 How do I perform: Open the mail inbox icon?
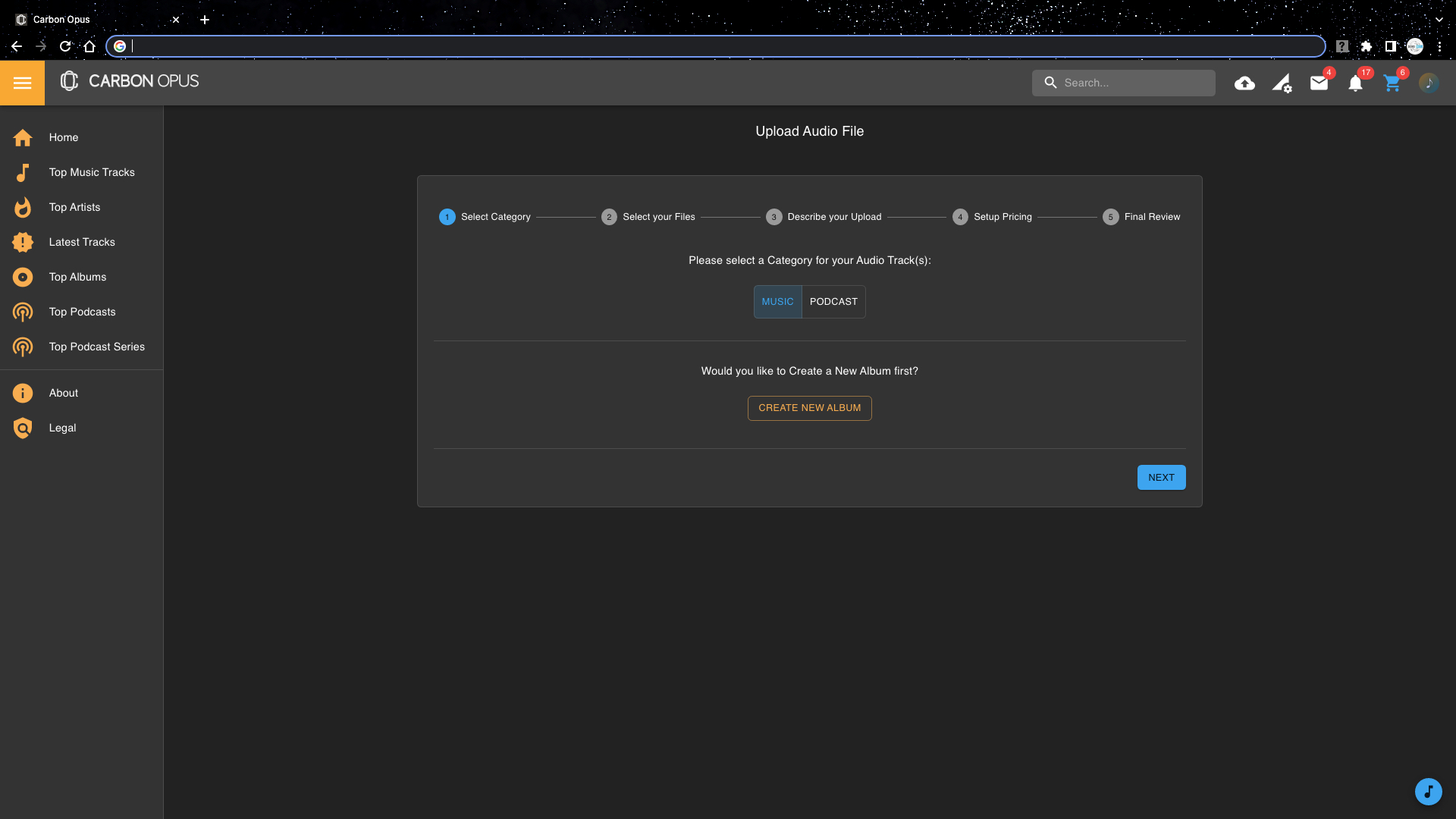(x=1319, y=83)
